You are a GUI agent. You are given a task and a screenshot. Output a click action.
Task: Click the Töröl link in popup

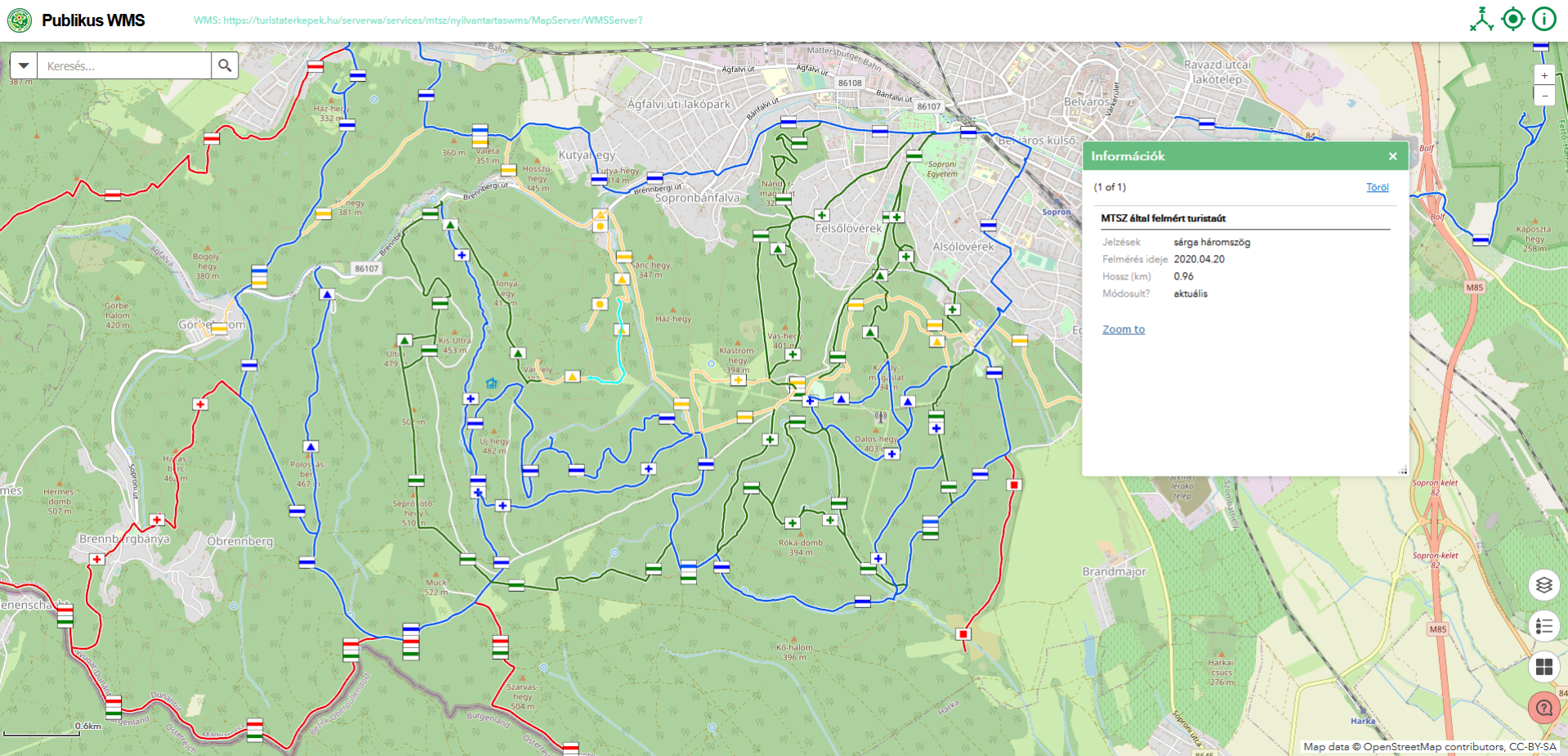[x=1377, y=187]
